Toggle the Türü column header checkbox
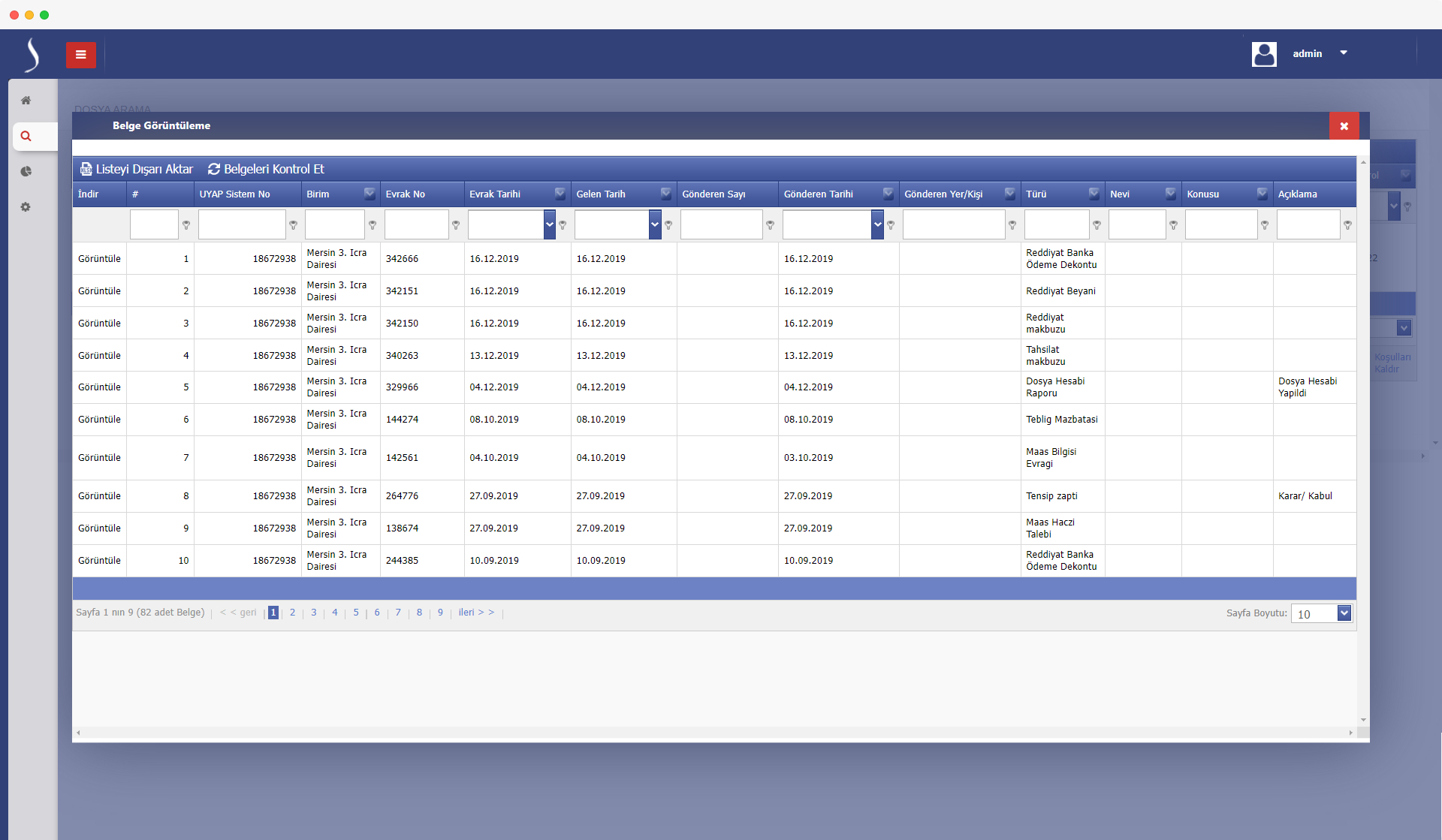The width and height of the screenshot is (1442, 840). click(x=1094, y=194)
